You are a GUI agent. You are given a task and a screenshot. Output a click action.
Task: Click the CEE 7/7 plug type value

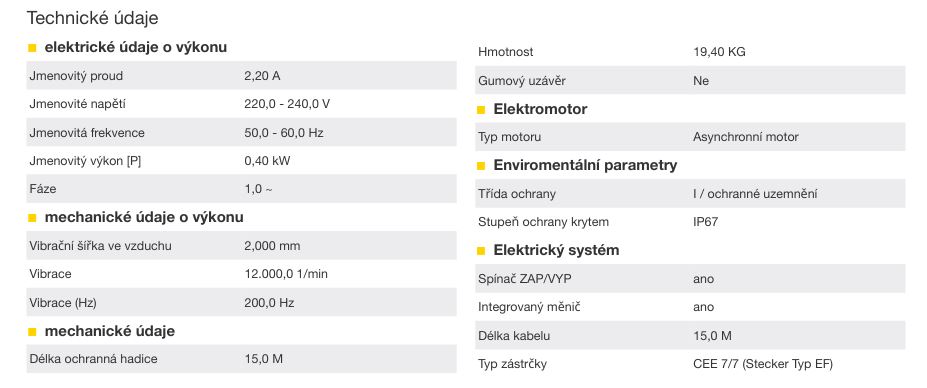763,364
